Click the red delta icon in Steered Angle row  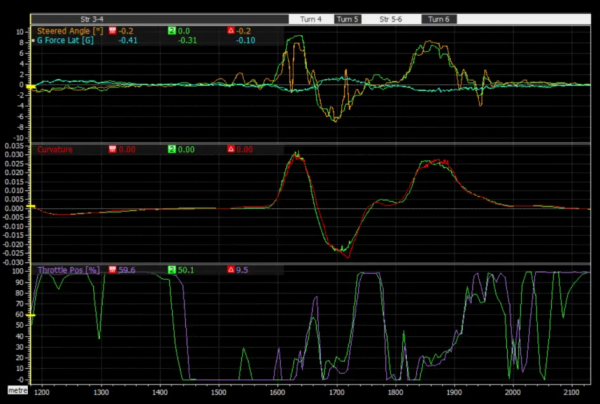(230, 31)
